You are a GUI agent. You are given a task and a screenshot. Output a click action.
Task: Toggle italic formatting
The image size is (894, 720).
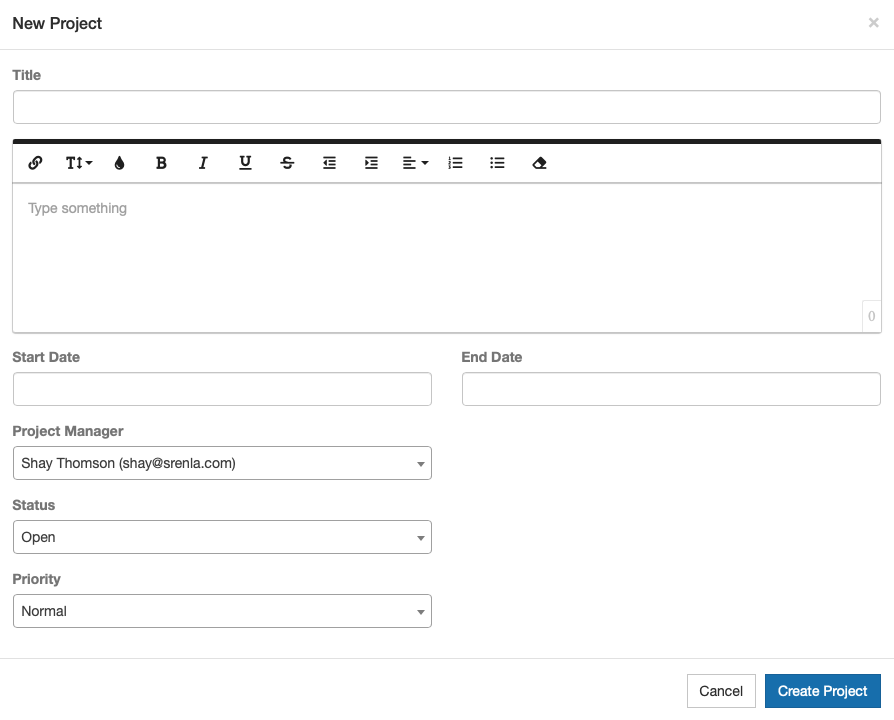click(x=203, y=163)
